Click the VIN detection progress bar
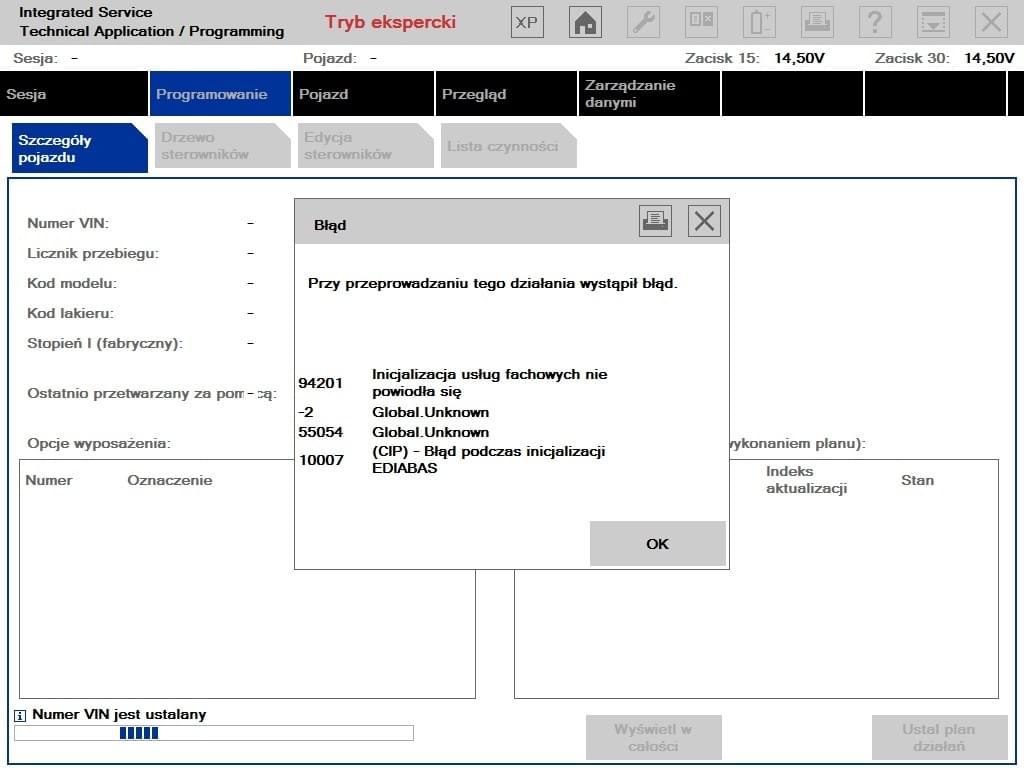Viewport: 1024px width, 768px height. click(x=214, y=733)
